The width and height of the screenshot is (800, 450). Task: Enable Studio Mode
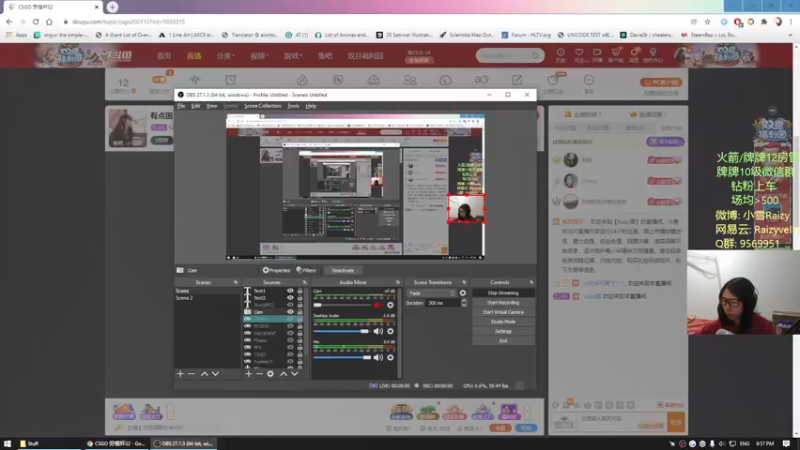click(503, 322)
